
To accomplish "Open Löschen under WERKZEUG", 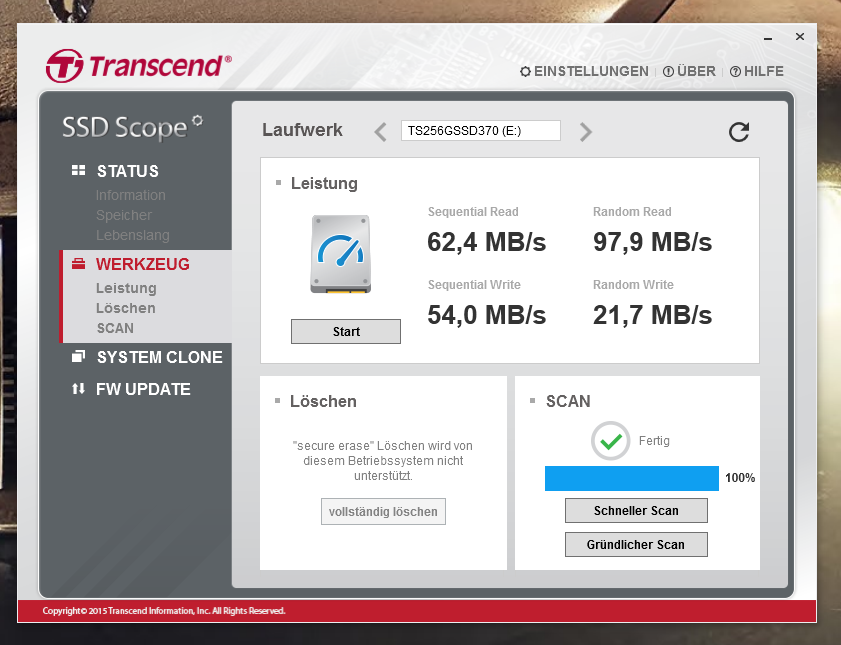I will [x=126, y=308].
